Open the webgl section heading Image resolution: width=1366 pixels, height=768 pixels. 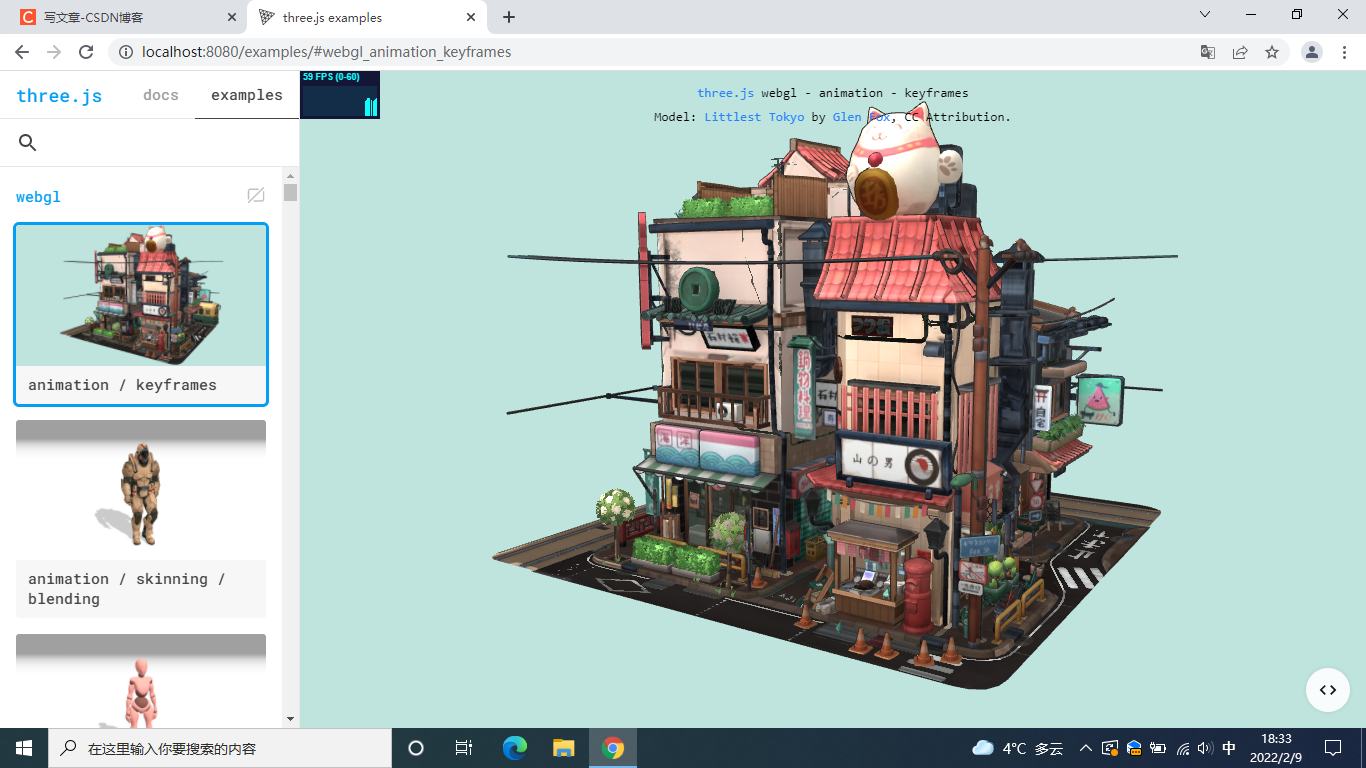pyautogui.click(x=38, y=197)
